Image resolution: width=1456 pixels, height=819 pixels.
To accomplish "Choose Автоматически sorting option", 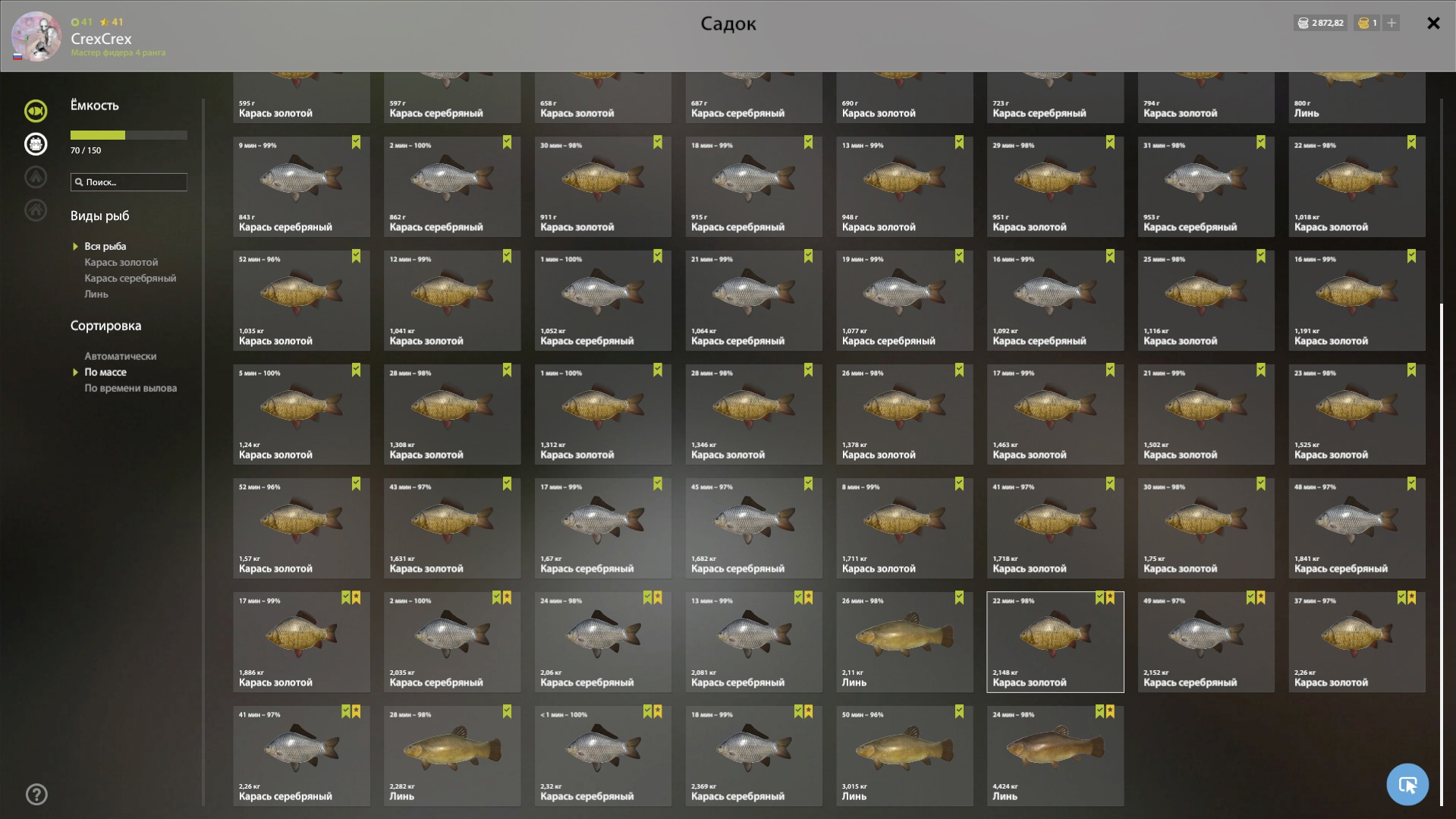I will (121, 357).
